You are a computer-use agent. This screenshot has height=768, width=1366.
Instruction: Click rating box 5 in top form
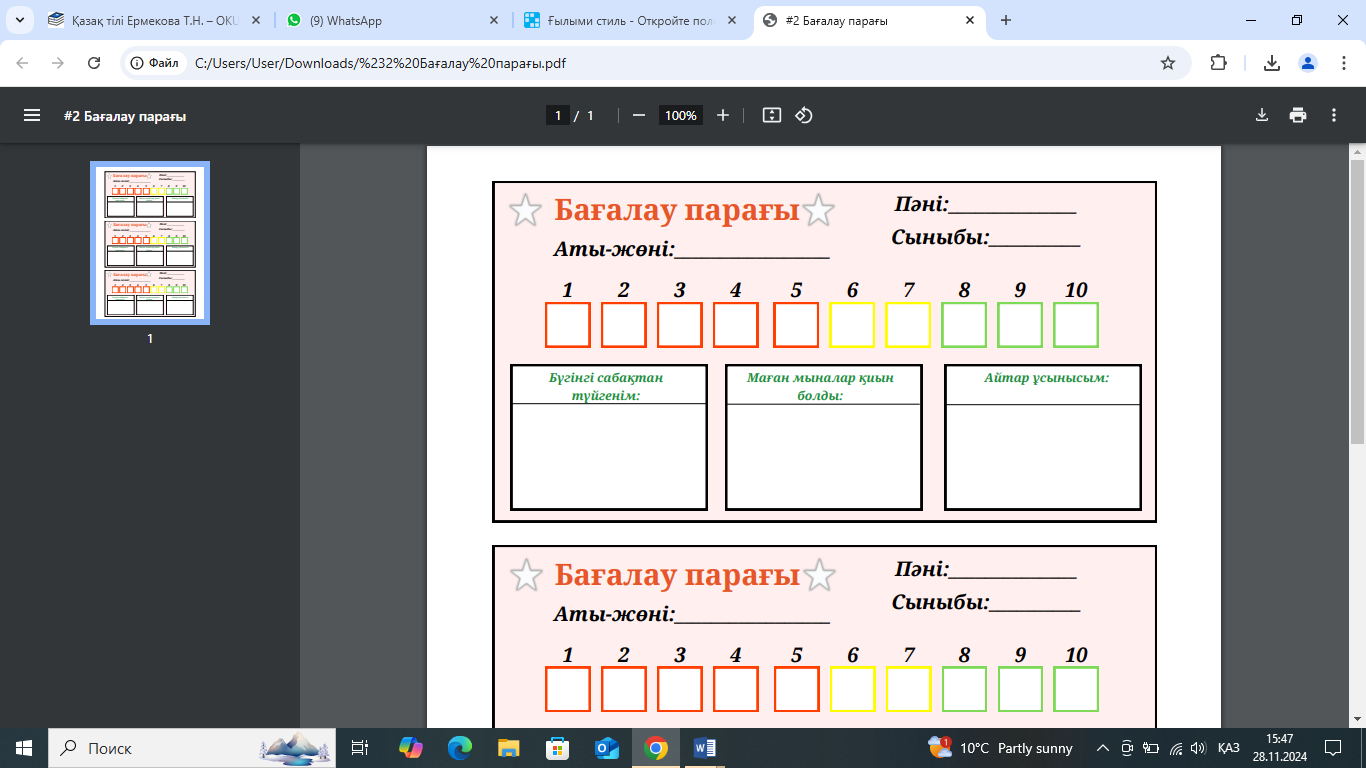[x=796, y=325]
